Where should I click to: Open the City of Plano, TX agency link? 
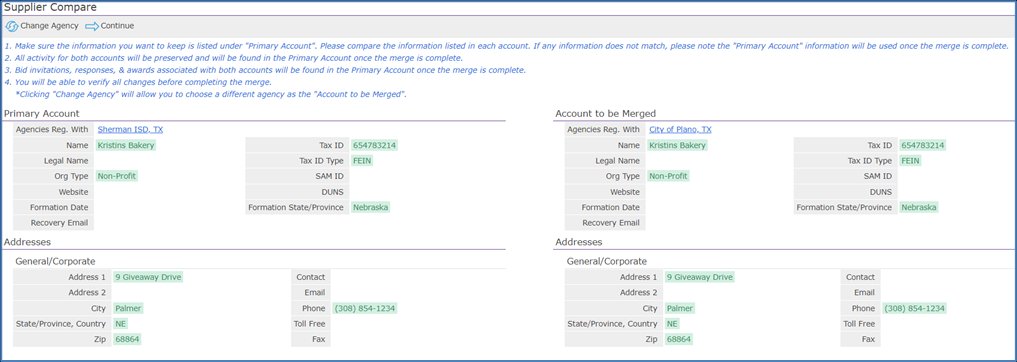coord(680,130)
